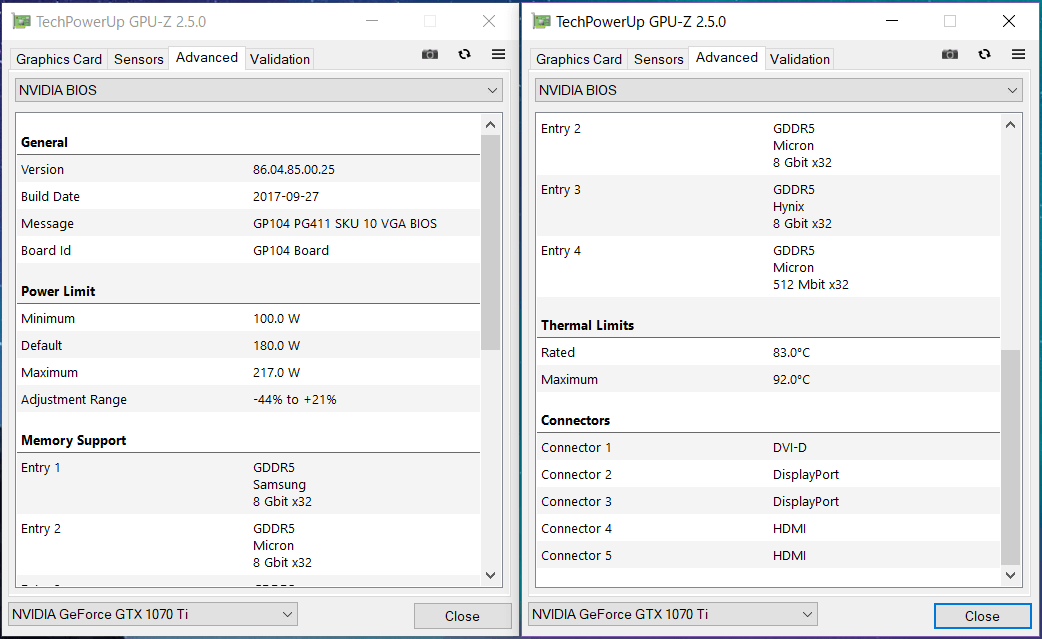Select Connector 1 DVI-D row
Viewport: 1042px width, 639px height.
[768, 448]
